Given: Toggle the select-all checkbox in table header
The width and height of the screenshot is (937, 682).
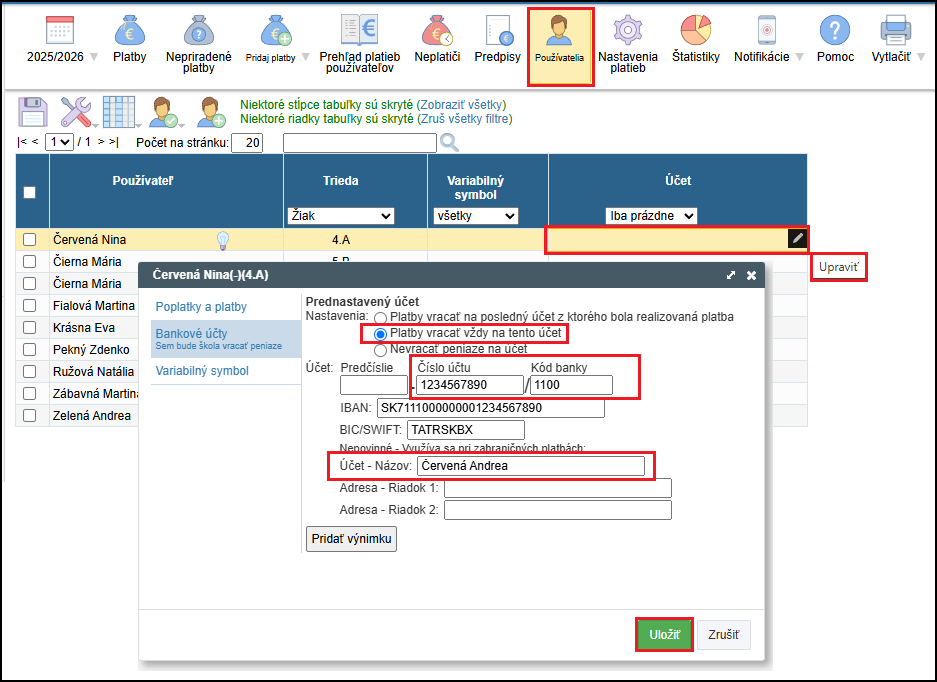Looking at the screenshot, I should click(x=30, y=192).
